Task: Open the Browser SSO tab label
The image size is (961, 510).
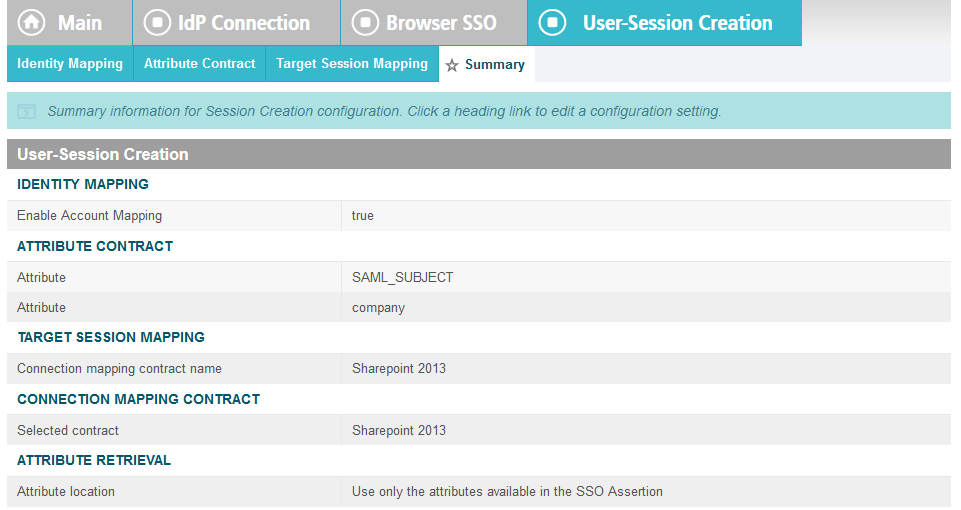Action: click(441, 23)
